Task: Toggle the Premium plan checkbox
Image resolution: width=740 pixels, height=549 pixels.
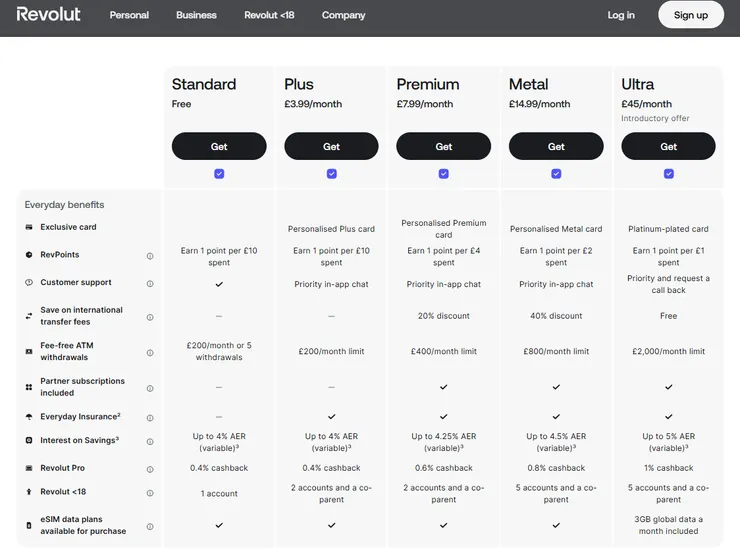Action: (x=444, y=174)
